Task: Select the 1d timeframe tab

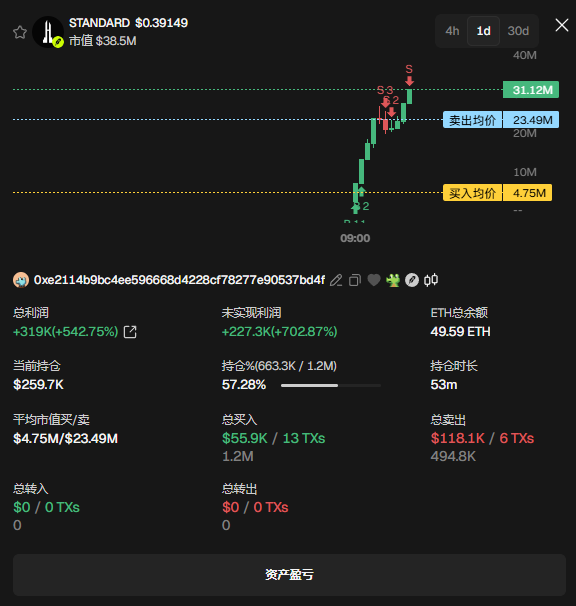Action: click(x=483, y=31)
